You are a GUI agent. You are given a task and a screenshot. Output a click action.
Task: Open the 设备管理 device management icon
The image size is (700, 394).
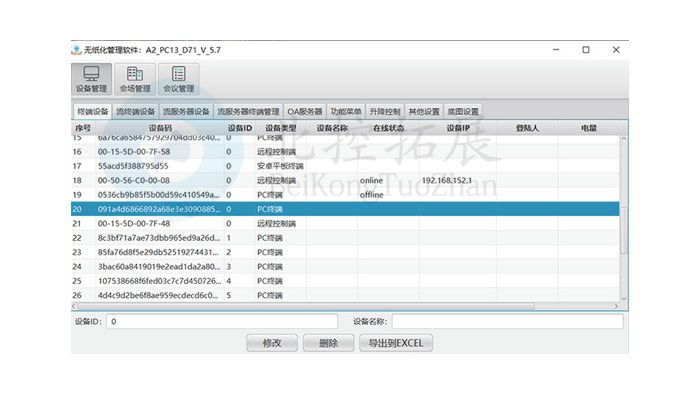click(92, 79)
